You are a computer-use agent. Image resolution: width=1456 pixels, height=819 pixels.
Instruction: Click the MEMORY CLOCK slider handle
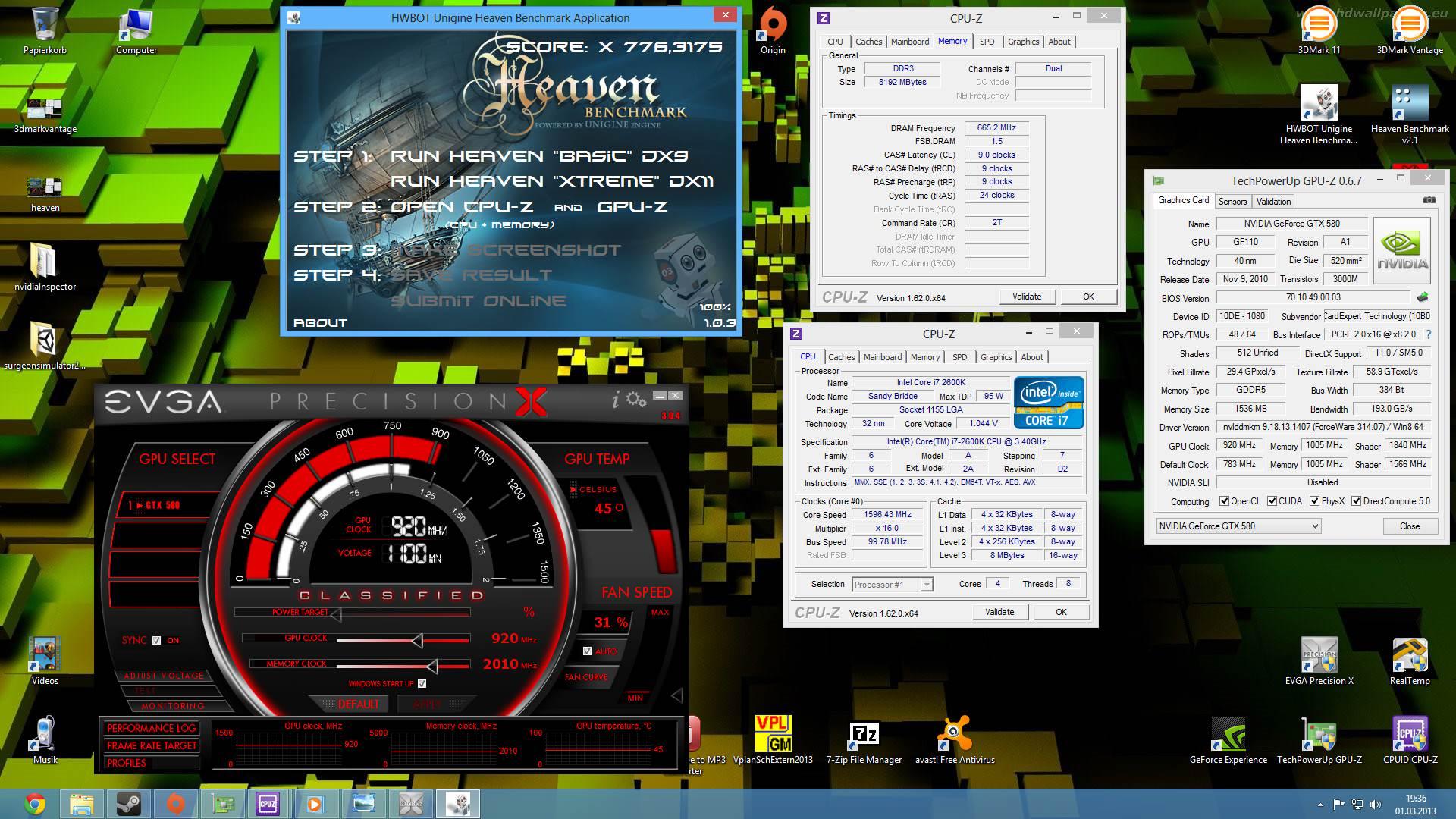point(432,666)
